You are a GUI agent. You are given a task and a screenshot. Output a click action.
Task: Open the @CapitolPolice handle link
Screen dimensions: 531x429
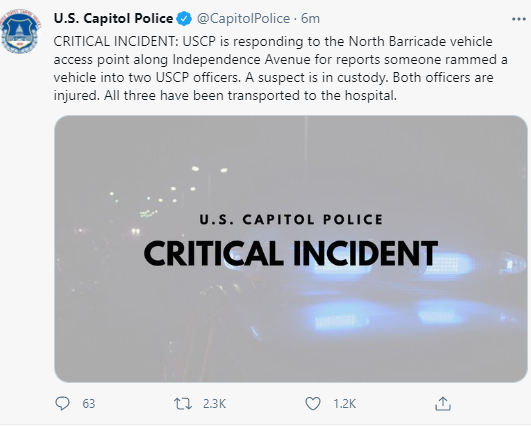tap(243, 18)
